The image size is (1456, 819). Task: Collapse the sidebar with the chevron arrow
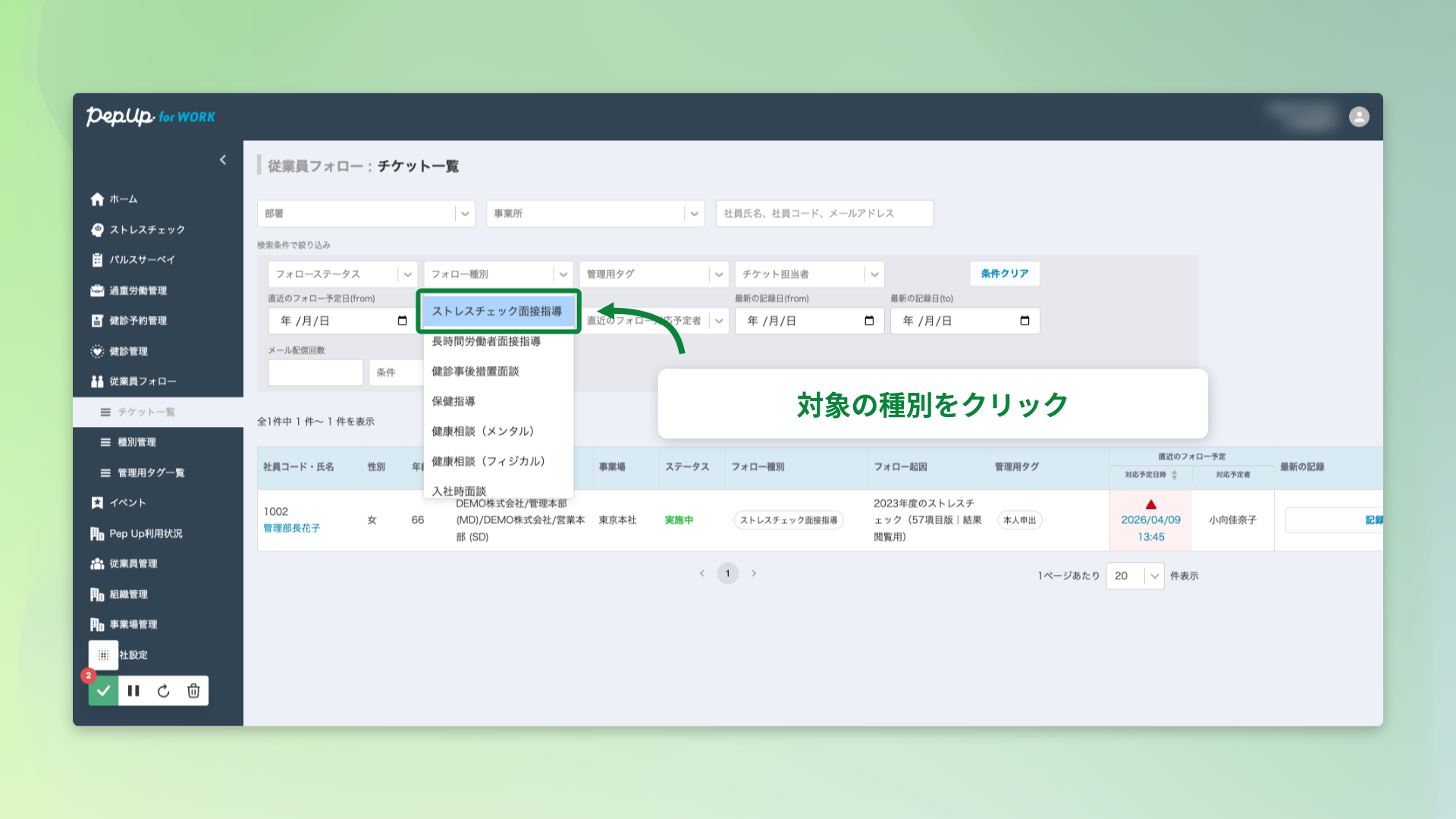point(223,160)
